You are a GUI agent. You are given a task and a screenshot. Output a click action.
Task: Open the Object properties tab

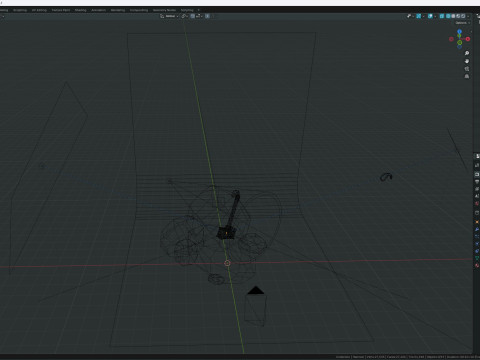coord(477,222)
